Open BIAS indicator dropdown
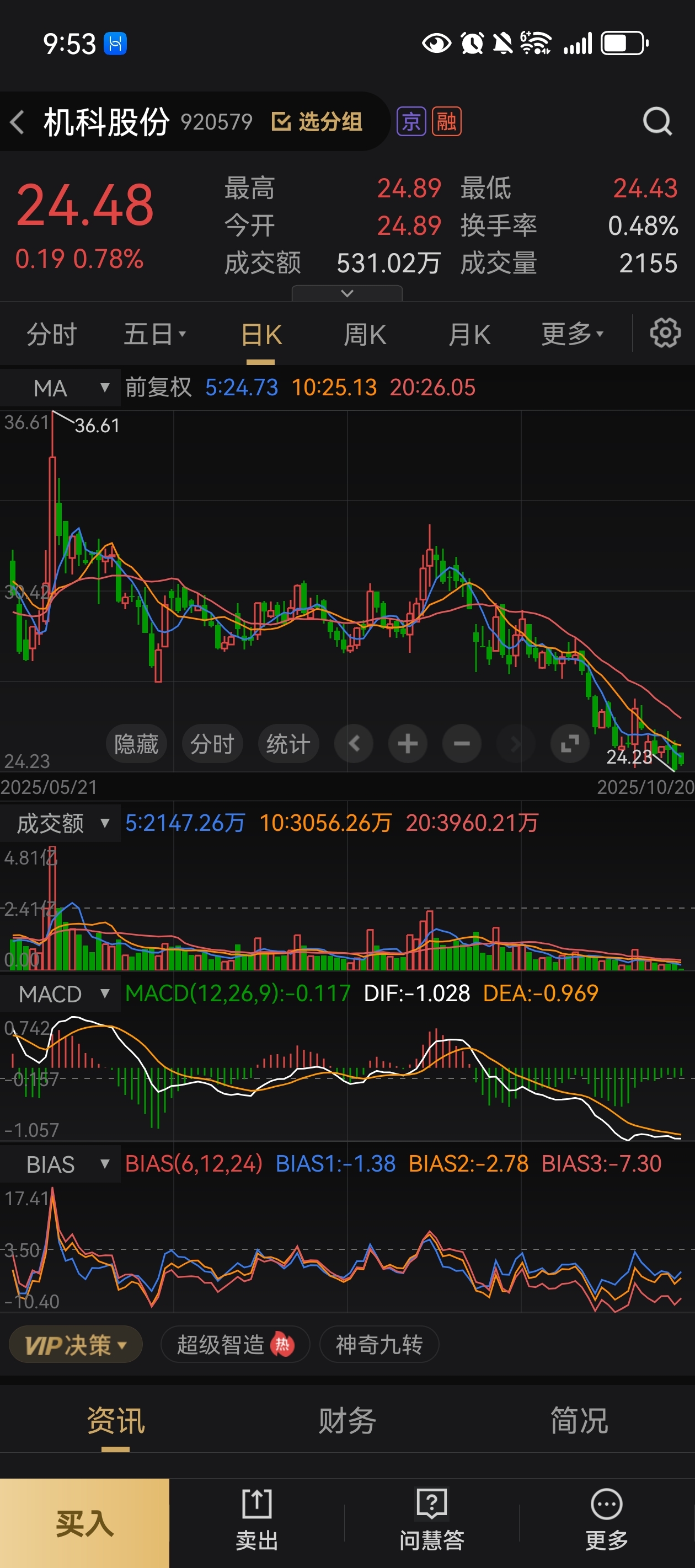The width and height of the screenshot is (695, 1568). (60, 1164)
